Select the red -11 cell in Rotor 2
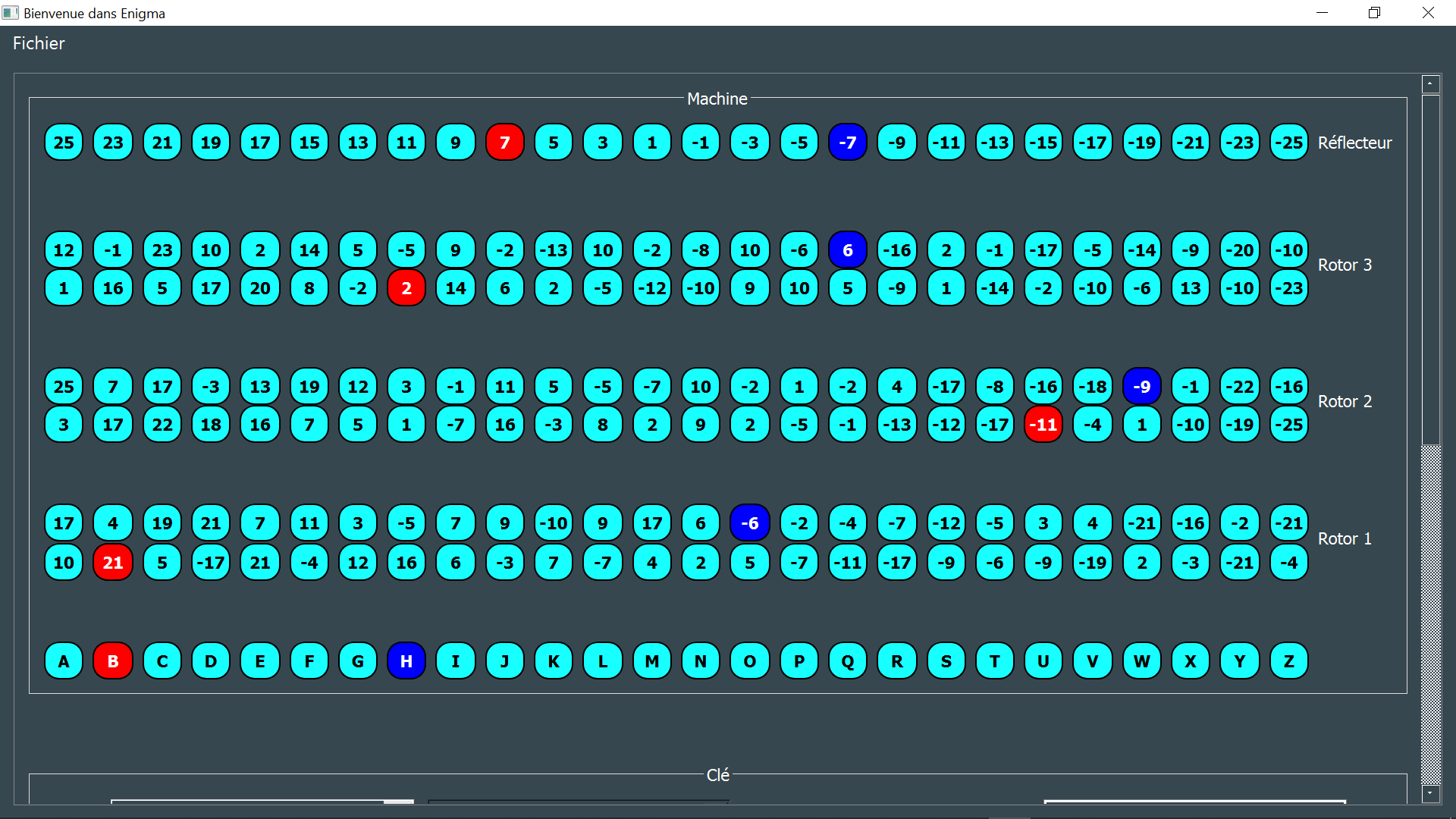The image size is (1456, 819). 1043,424
